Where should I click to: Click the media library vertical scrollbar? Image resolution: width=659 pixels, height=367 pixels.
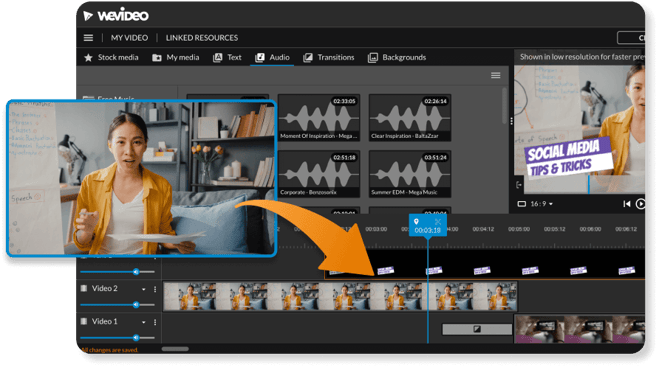[505, 106]
